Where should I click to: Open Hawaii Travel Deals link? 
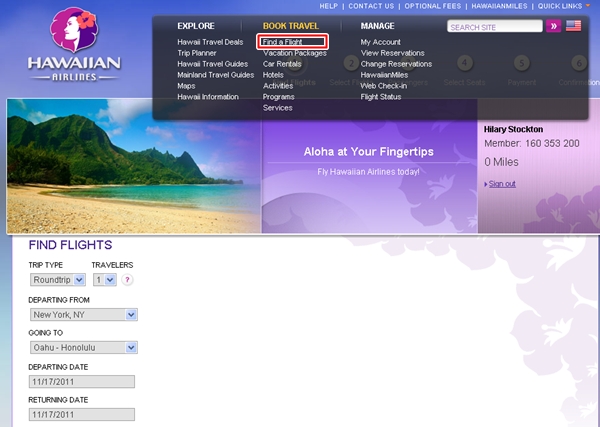tap(210, 42)
